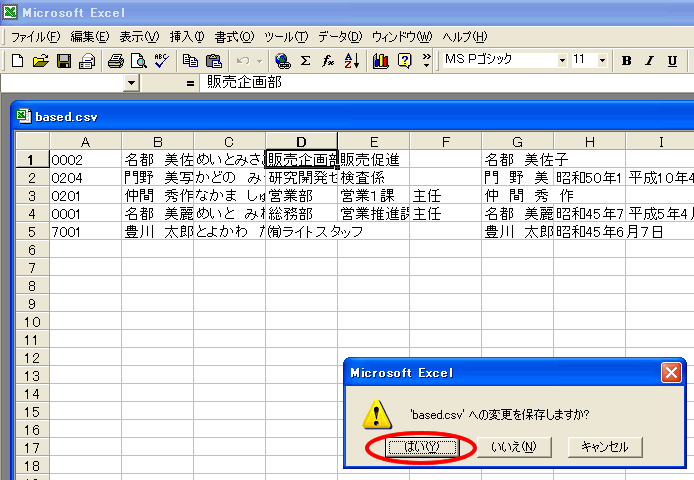Open the 編集(E) menu

90,37
